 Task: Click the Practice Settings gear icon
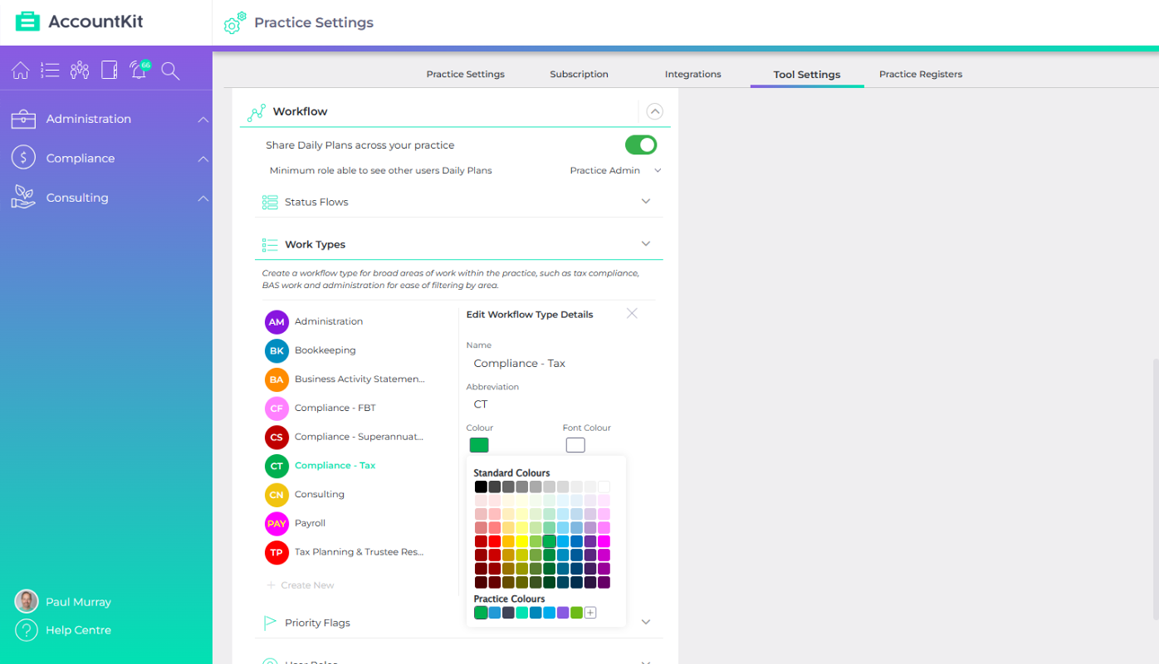(235, 23)
